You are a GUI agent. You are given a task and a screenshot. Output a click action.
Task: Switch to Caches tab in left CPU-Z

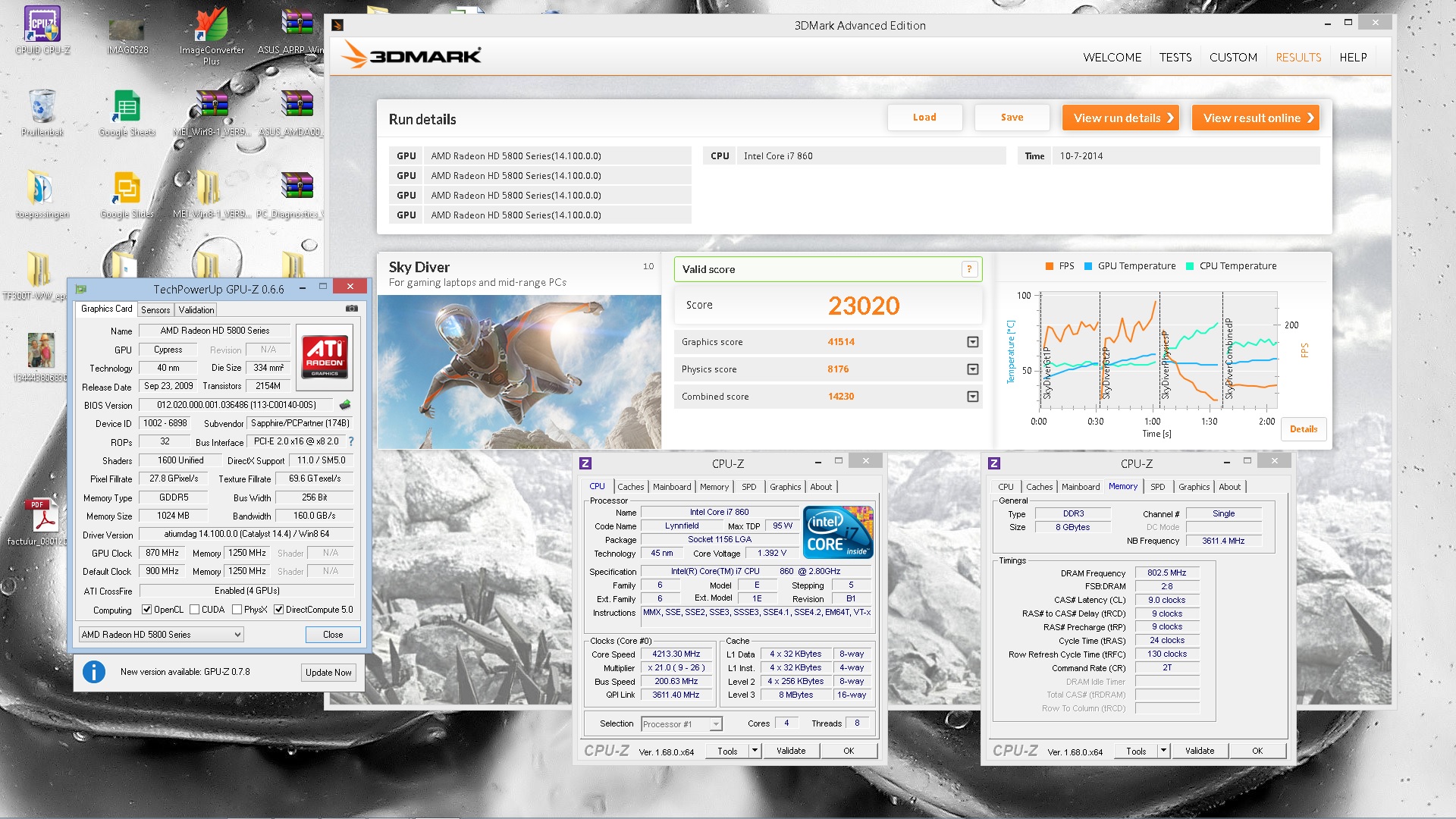[630, 487]
